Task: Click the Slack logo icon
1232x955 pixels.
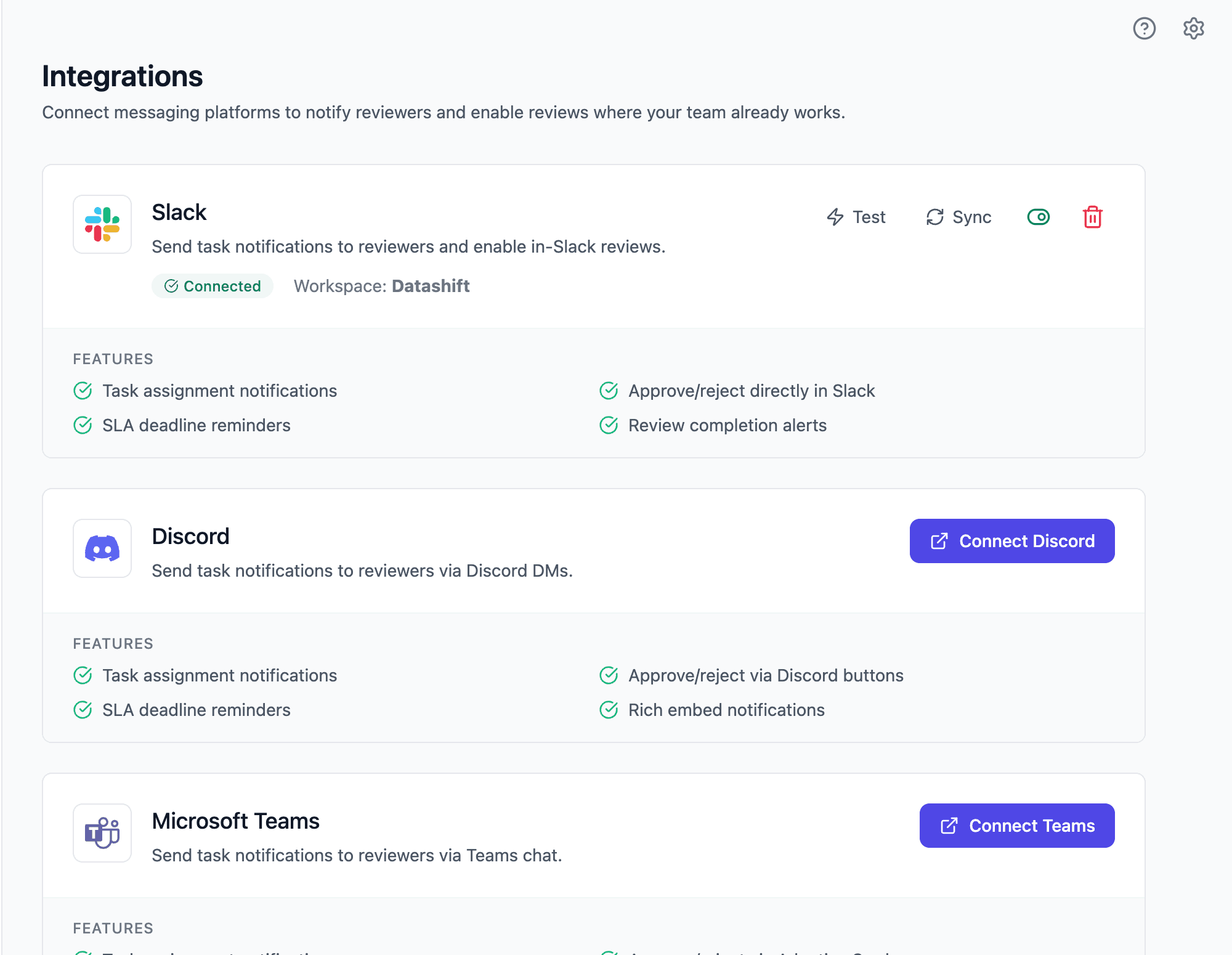Action: (102, 224)
